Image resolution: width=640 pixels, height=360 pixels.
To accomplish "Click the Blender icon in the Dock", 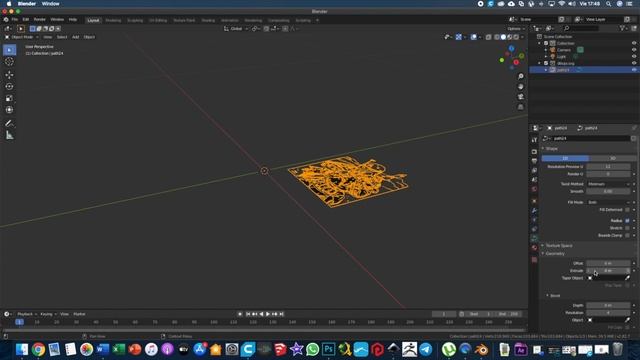I will pos(482,349).
